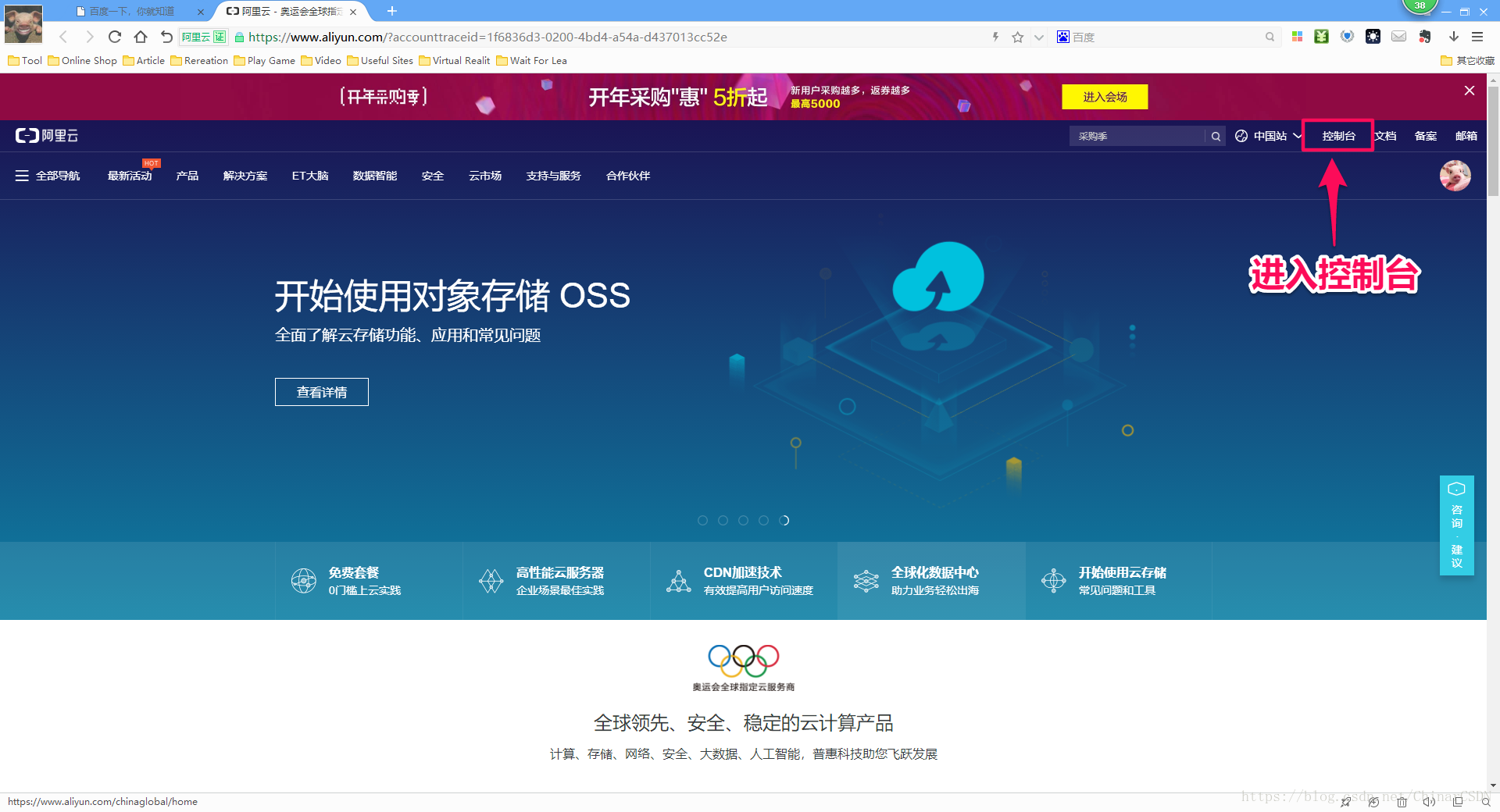1500x812 pixels.
Task: Open the 支持与服务 menu item
Action: tap(554, 176)
